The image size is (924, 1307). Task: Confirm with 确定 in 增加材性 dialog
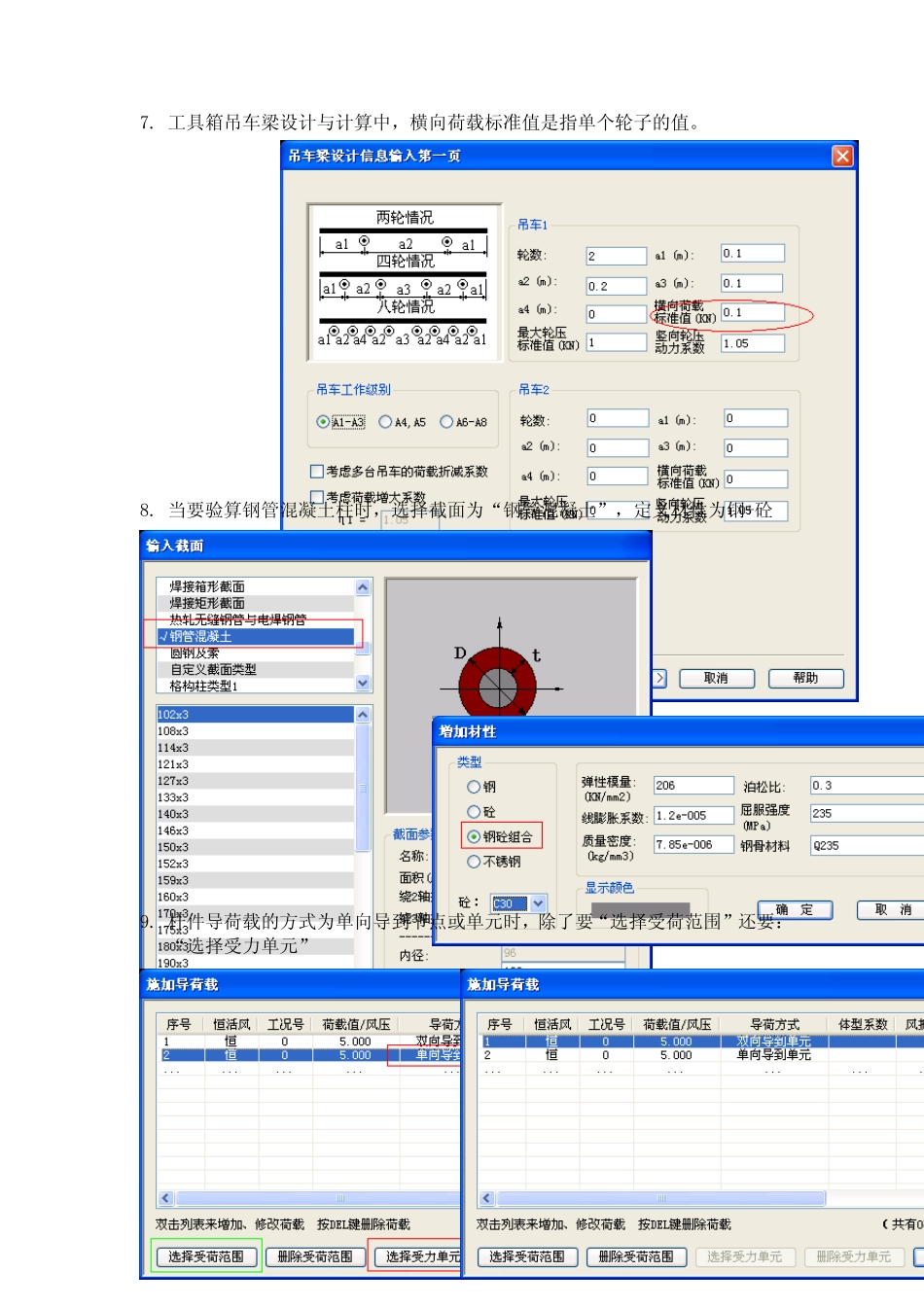(796, 910)
